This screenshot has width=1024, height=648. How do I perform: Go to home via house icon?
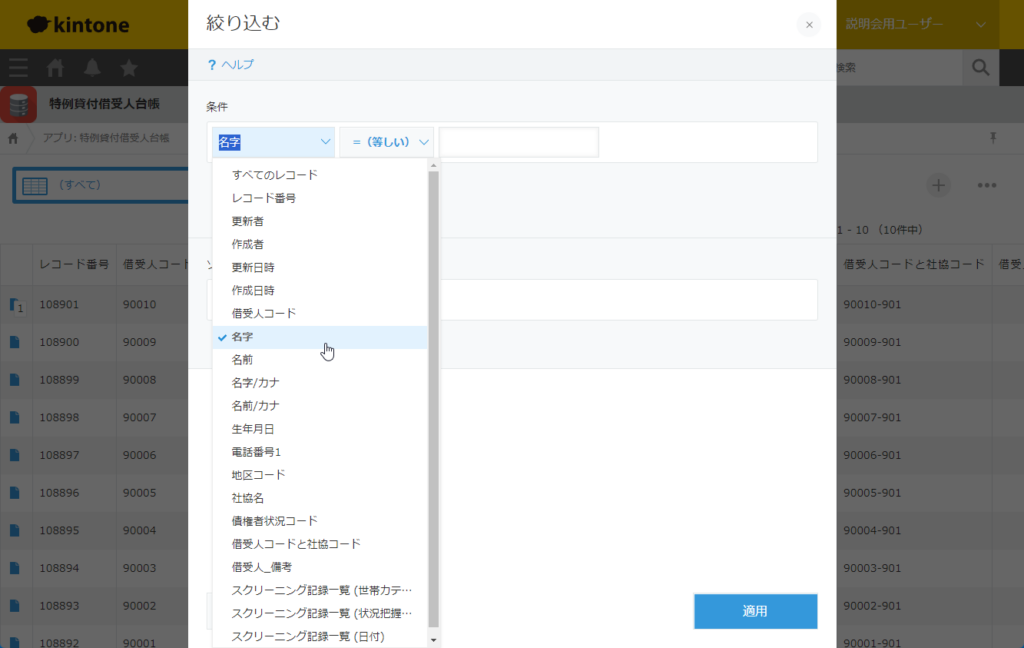click(56, 68)
